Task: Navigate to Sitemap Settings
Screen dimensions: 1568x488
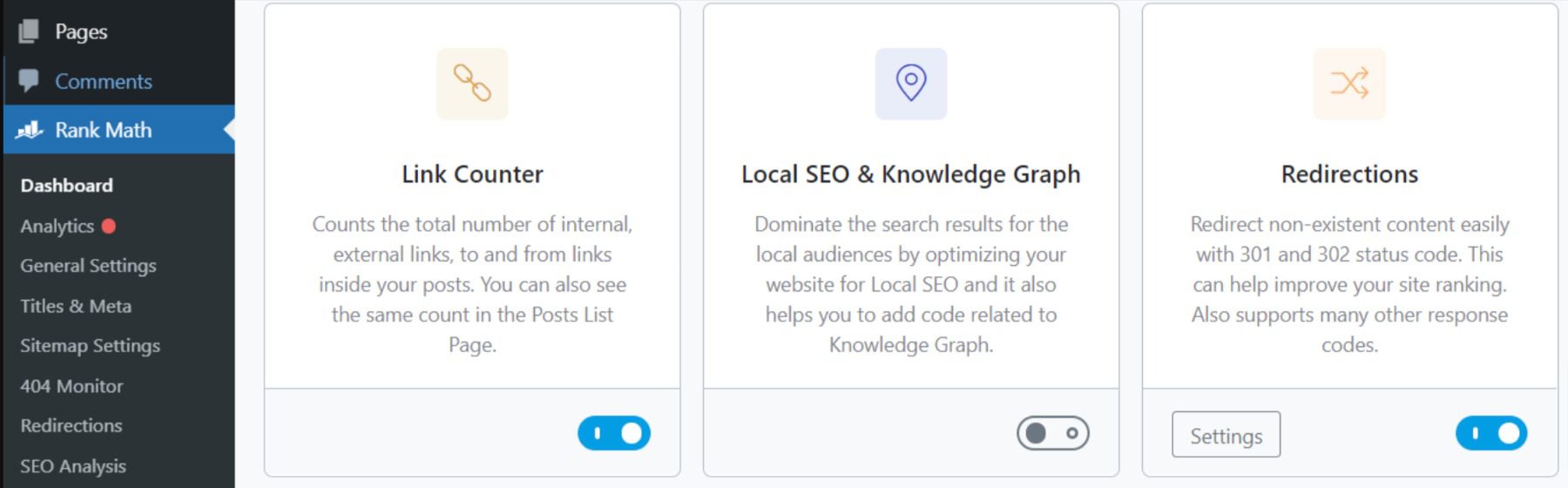Action: click(x=90, y=346)
